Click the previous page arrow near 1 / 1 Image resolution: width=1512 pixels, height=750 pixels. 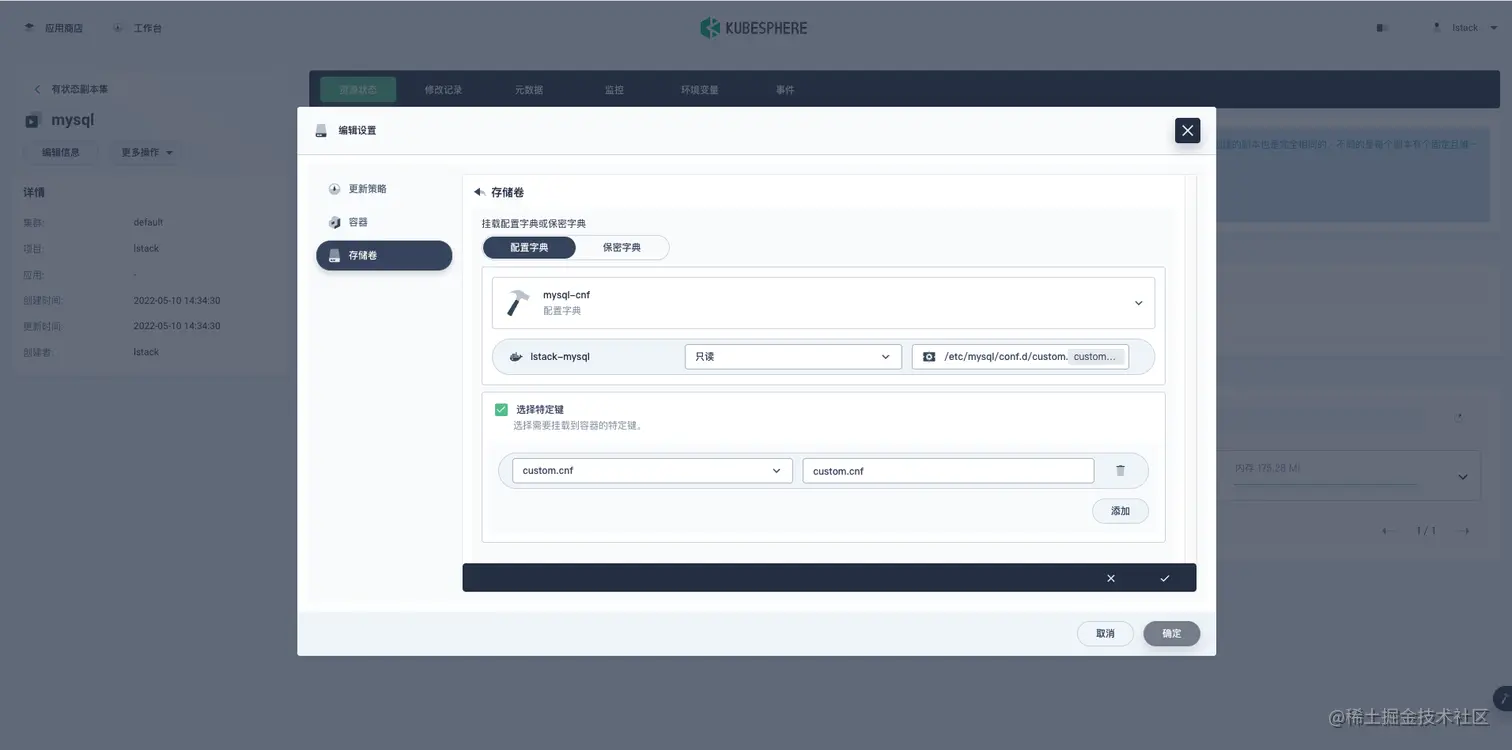[1388, 531]
